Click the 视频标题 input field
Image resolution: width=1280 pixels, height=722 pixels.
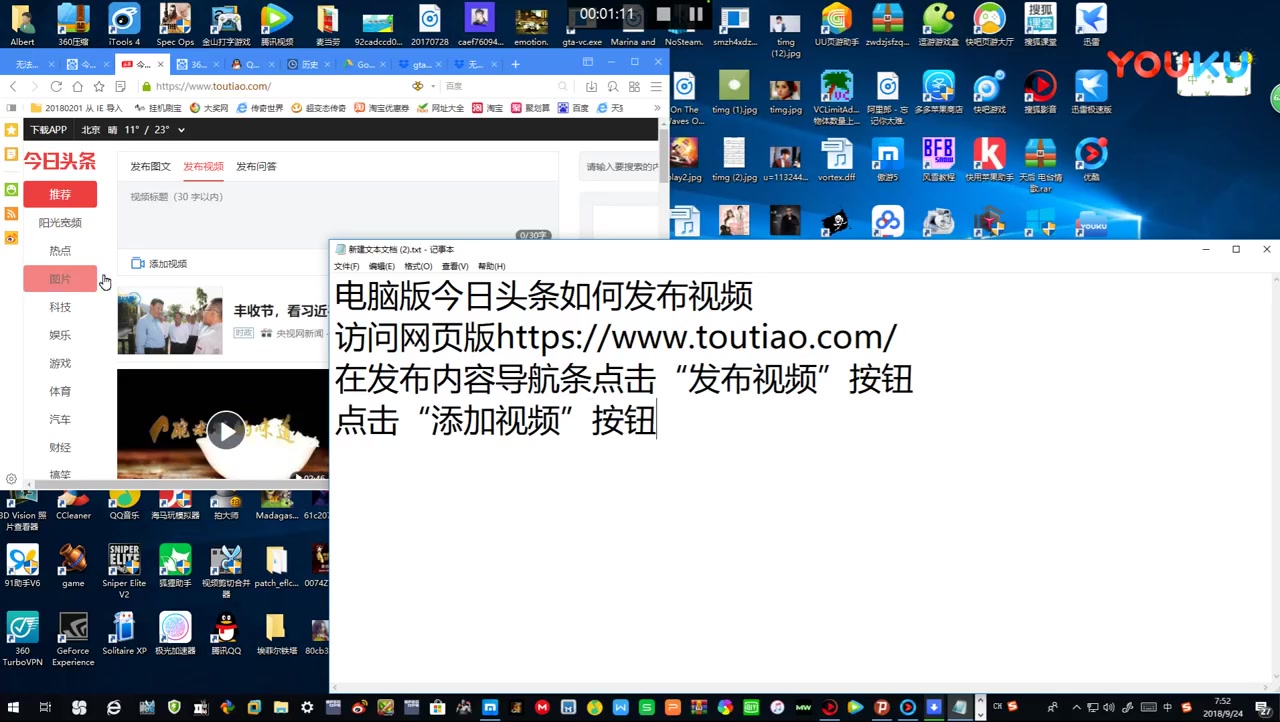[x=337, y=212]
